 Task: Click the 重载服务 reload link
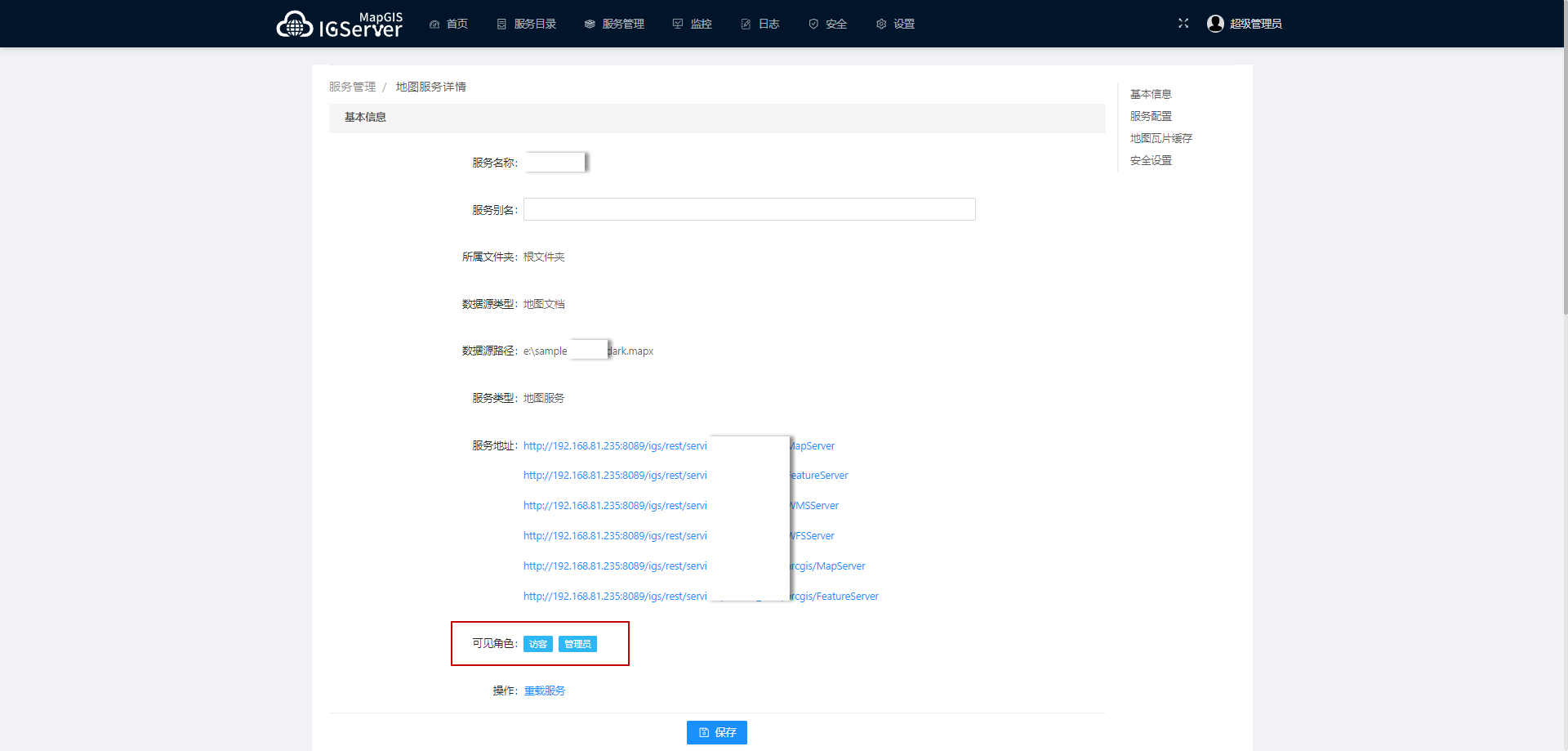[545, 691]
